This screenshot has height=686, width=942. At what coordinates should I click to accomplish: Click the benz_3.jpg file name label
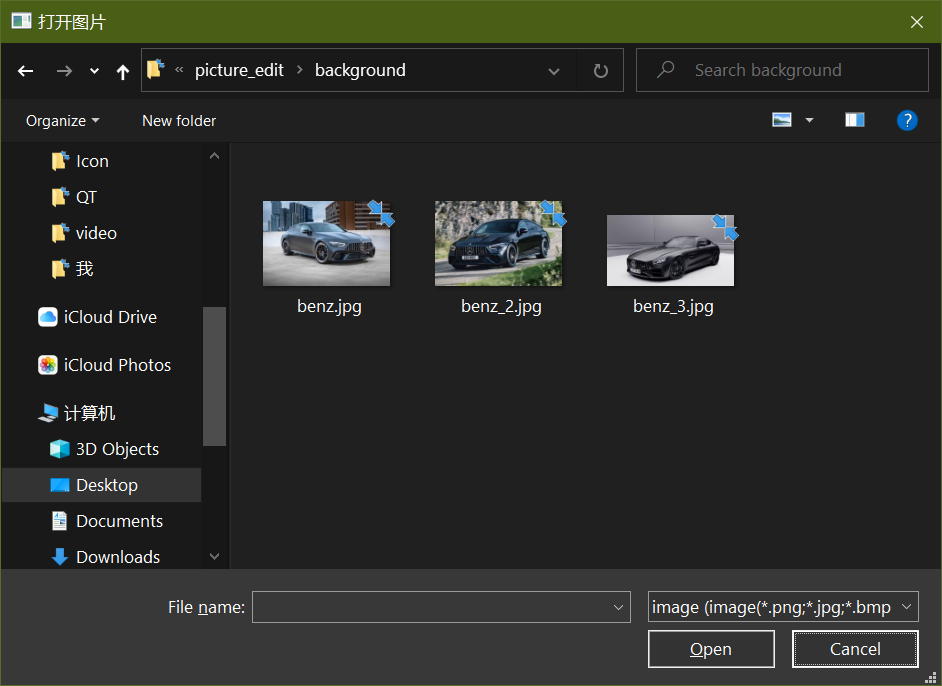[673, 306]
